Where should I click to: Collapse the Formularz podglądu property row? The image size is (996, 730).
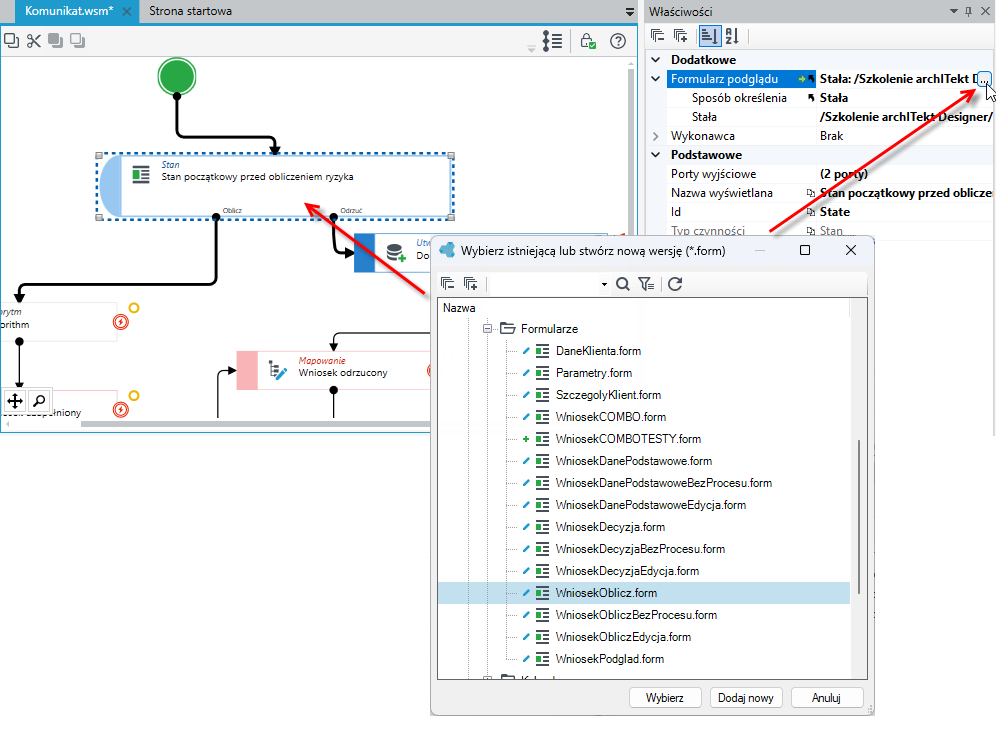[x=656, y=79]
